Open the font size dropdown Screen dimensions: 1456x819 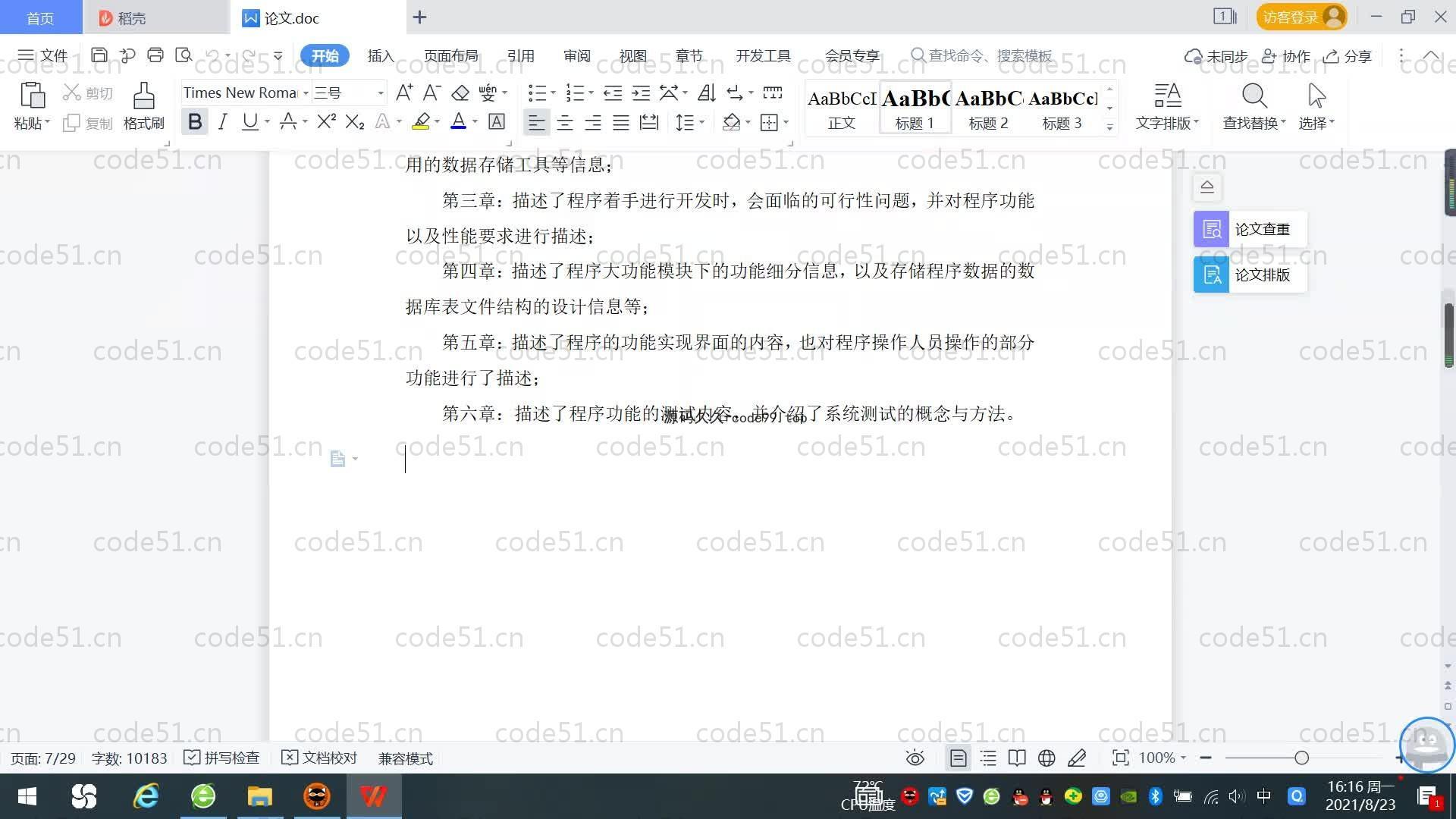pos(381,93)
